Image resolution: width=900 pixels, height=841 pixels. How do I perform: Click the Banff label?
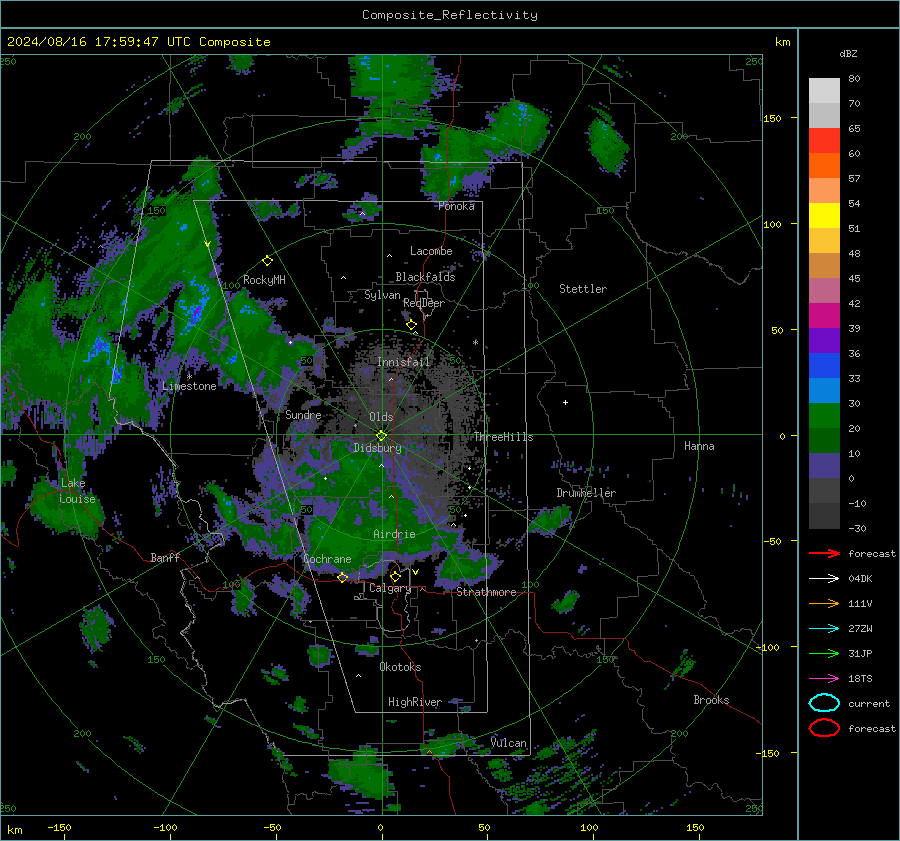[x=165, y=557]
